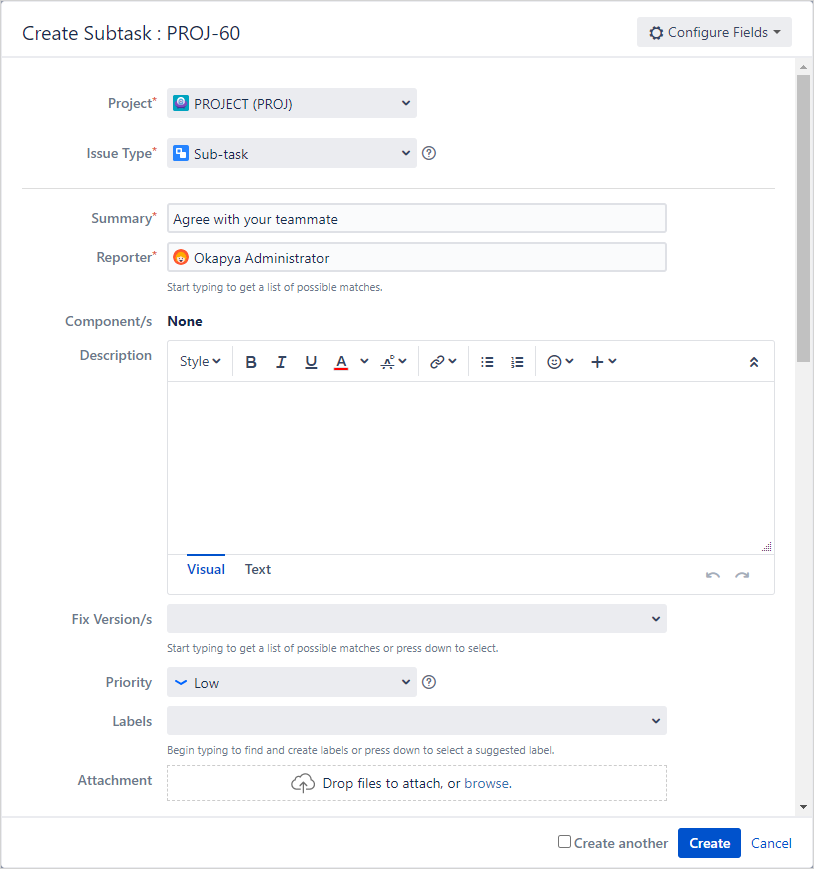Viewport: 814px width, 869px height.
Task: Apply bold formatting in the description editor
Action: 251,361
